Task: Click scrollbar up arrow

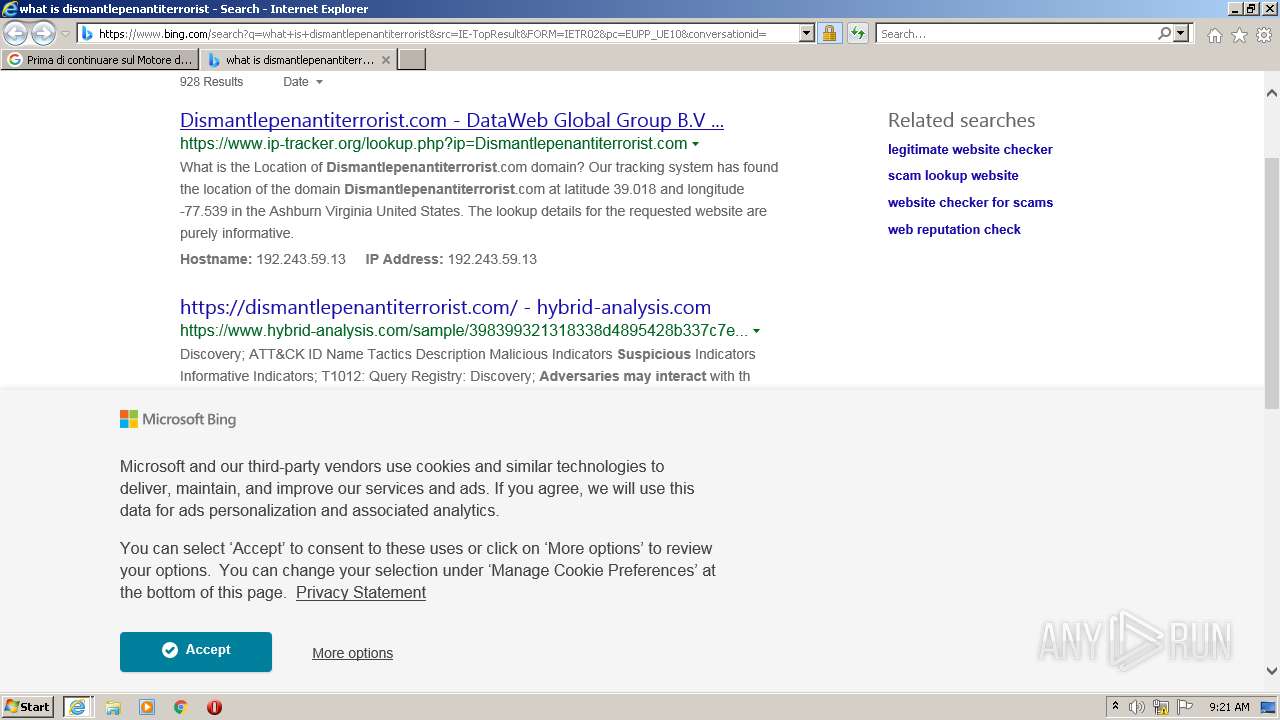Action: (1272, 92)
